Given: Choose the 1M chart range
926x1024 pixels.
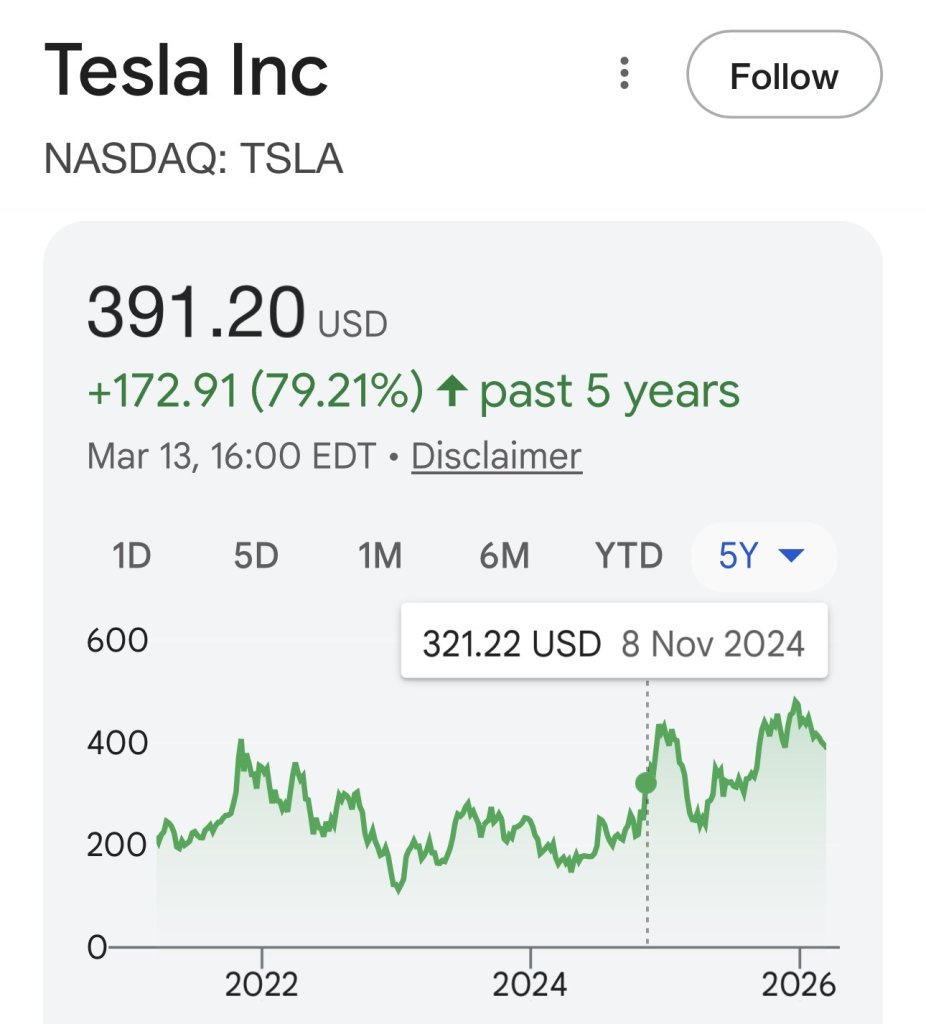Looking at the screenshot, I should pos(380,555).
